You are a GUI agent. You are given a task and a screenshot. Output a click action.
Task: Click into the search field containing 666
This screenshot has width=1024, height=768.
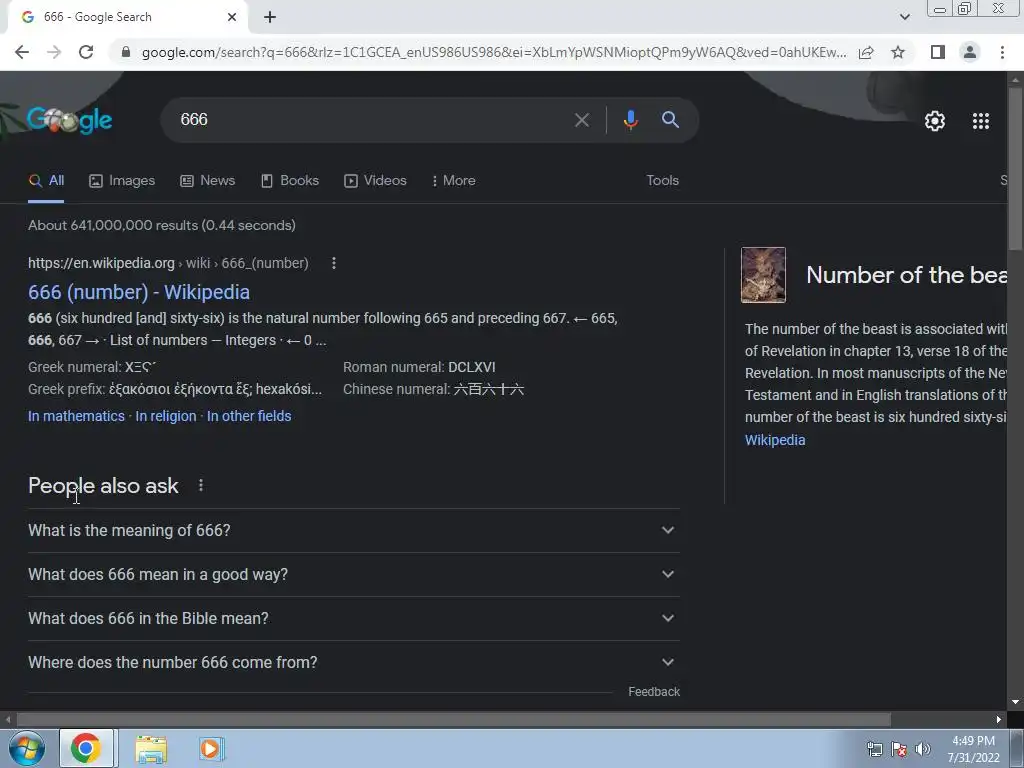(369, 120)
